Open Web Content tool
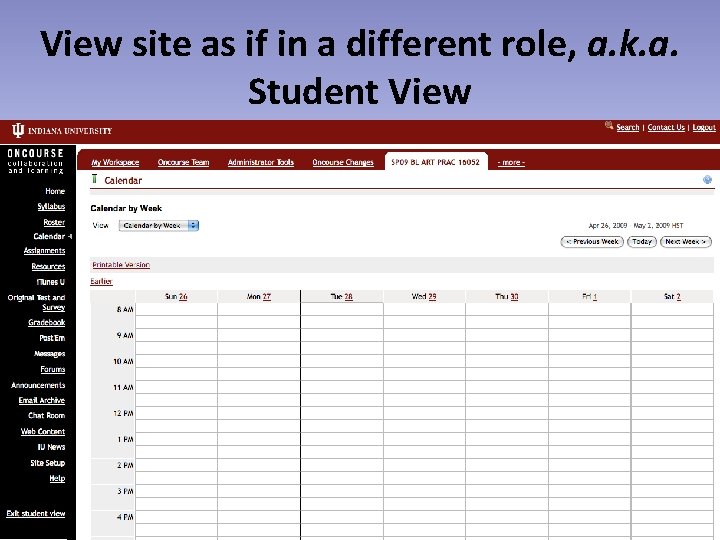Image resolution: width=720 pixels, height=540 pixels. point(43,432)
